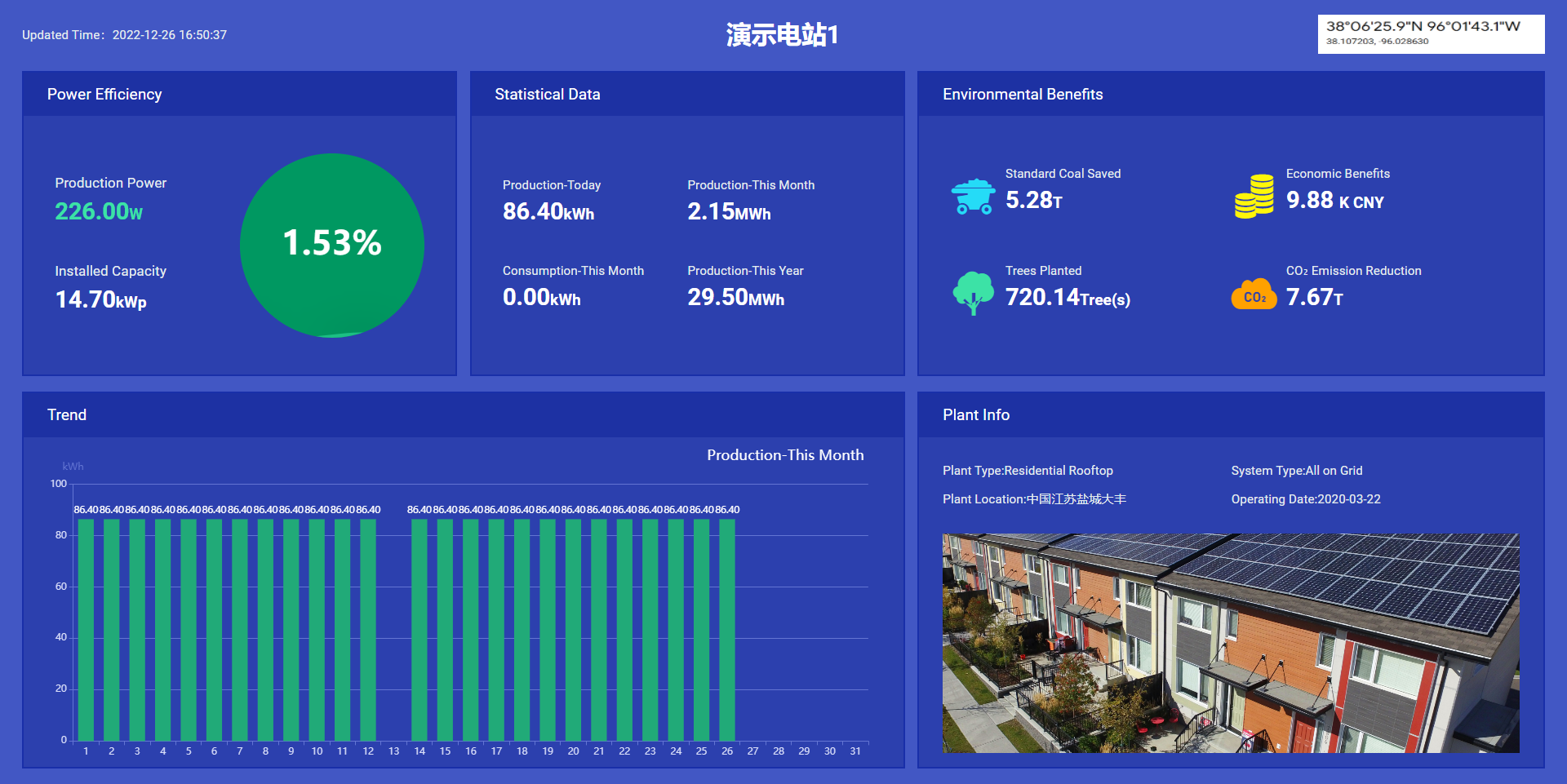This screenshot has width=1567, height=784.
Task: Open the rooftop solar plant photo
Action: [1231, 643]
